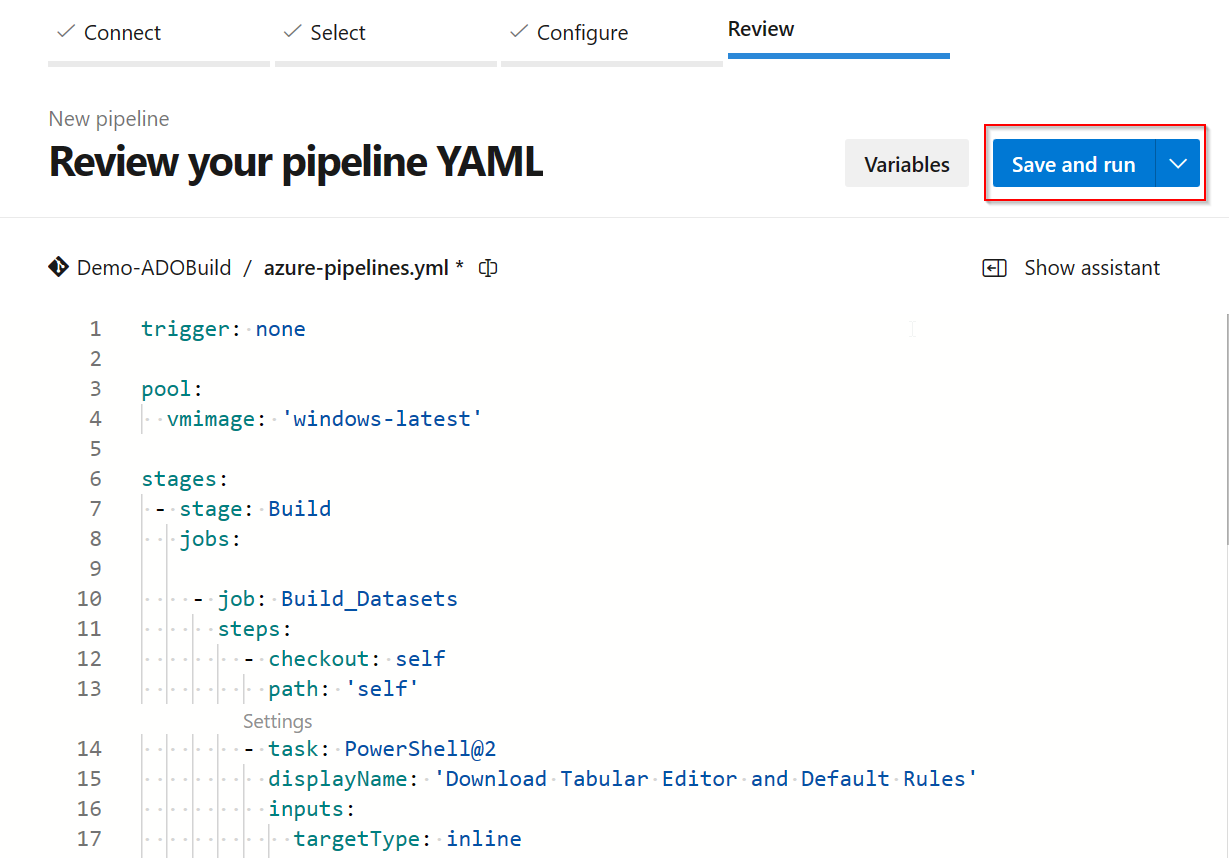This screenshot has height=858, width=1229.
Task: Return to the Select step
Action: point(336,32)
